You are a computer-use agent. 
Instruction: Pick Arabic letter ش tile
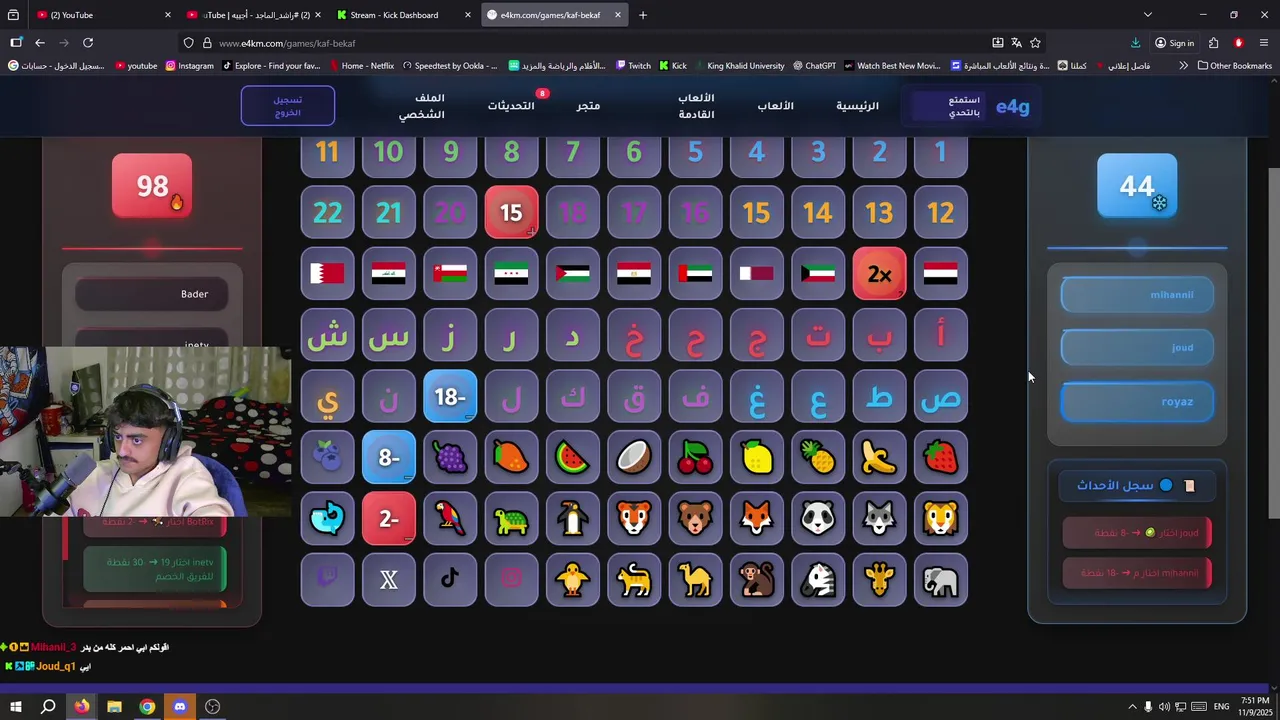[x=327, y=336]
